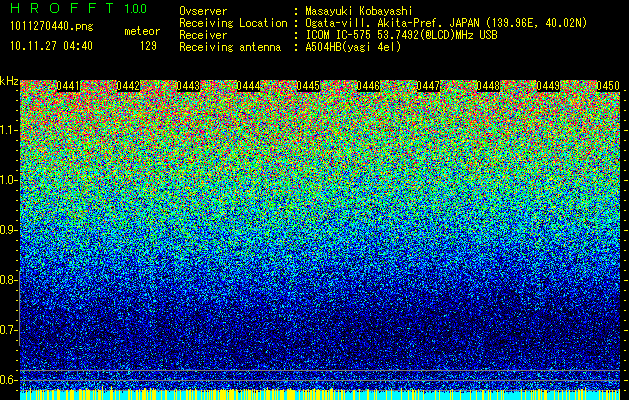Select the file name 1011270440.png
Image resolution: width=629 pixels, height=400 pixels.
click(x=52, y=27)
